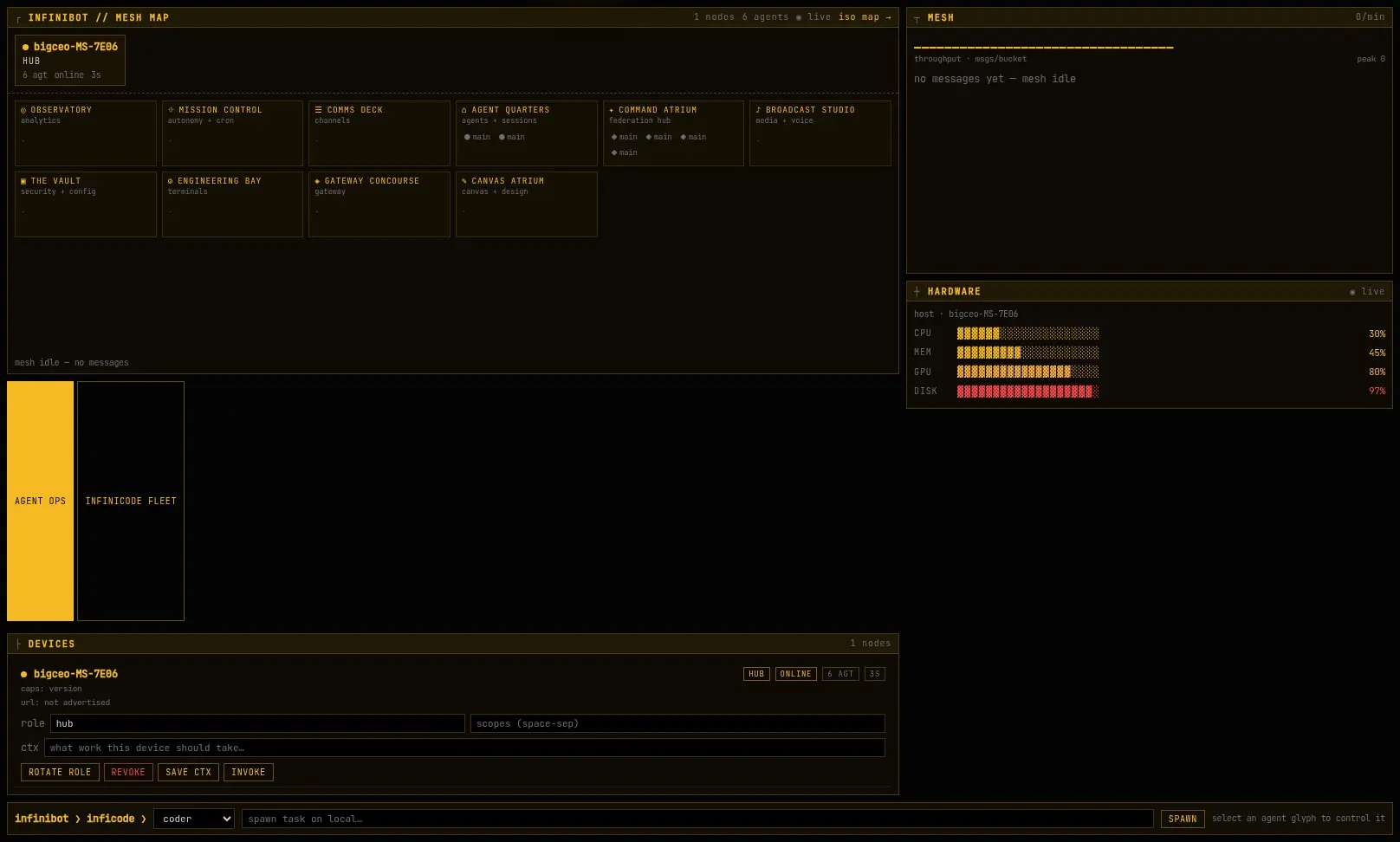Click The Vault room icon

pyautogui.click(x=23, y=181)
